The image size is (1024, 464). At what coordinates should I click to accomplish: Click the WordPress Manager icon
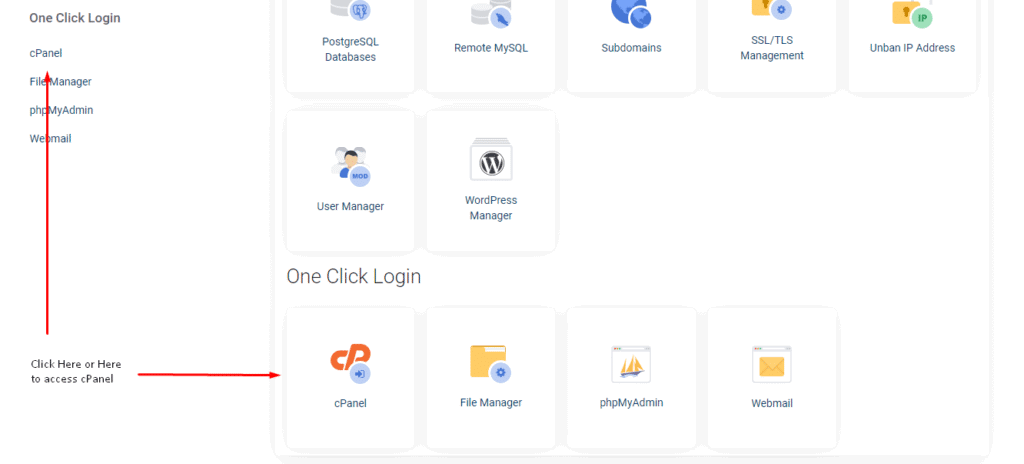(491, 159)
